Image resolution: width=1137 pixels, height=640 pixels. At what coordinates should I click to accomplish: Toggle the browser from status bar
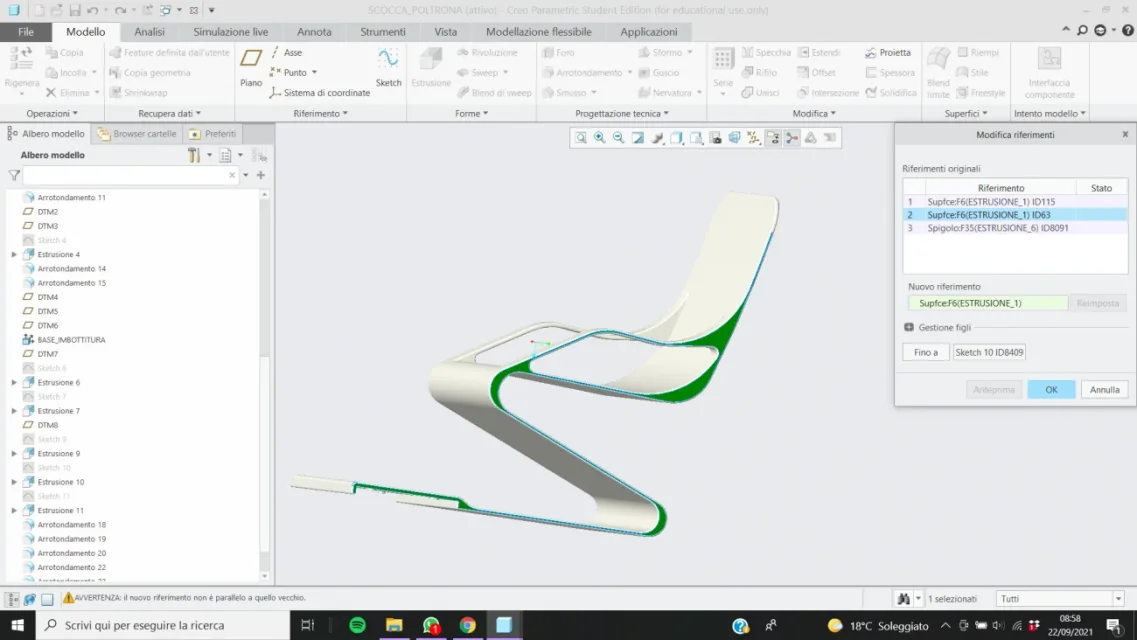(x=30, y=599)
